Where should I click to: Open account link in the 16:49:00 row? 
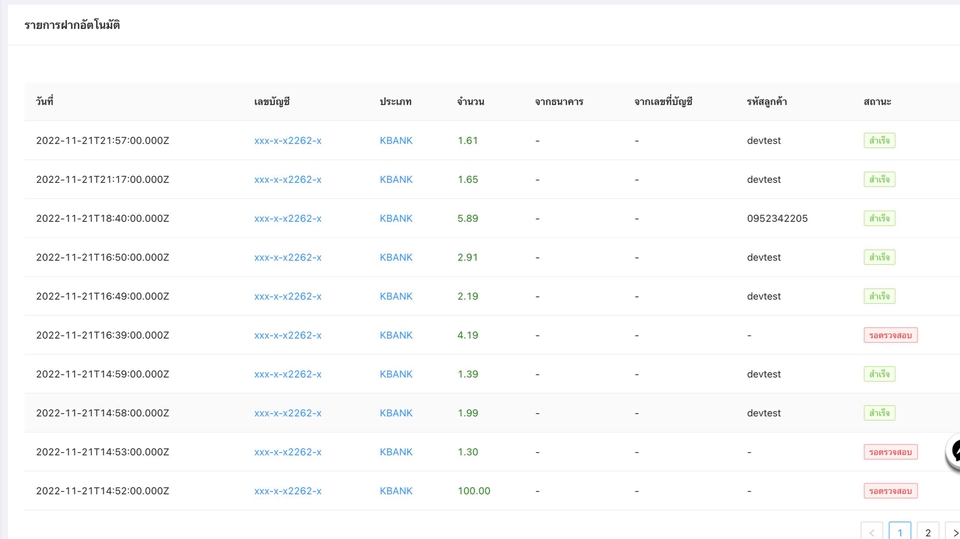tap(288, 296)
